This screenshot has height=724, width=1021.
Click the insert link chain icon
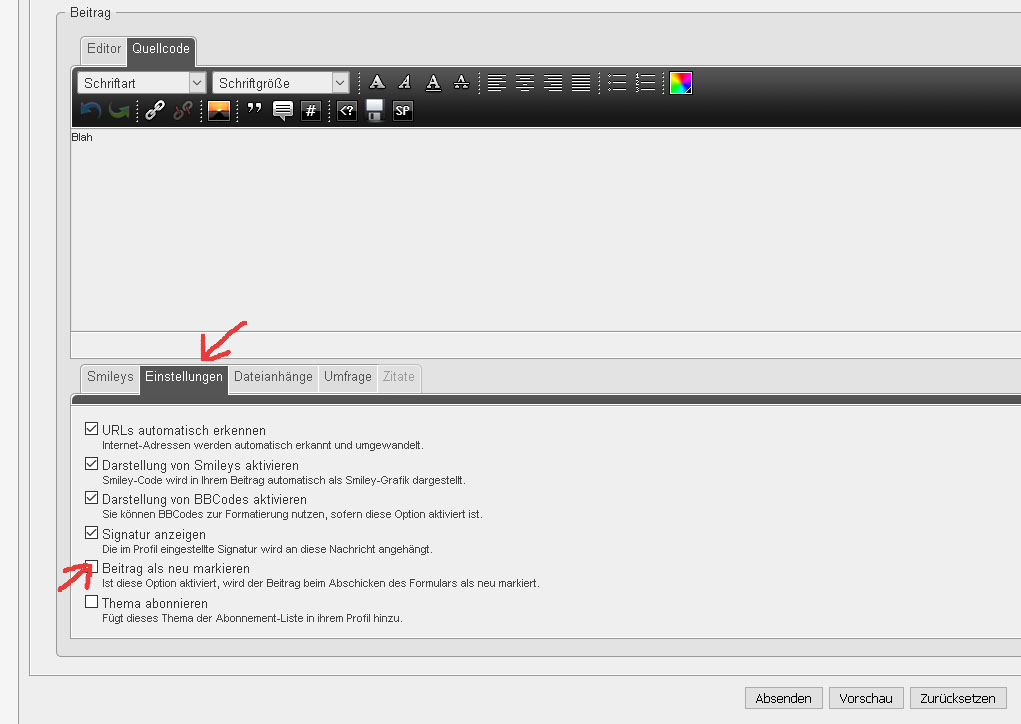(154, 111)
